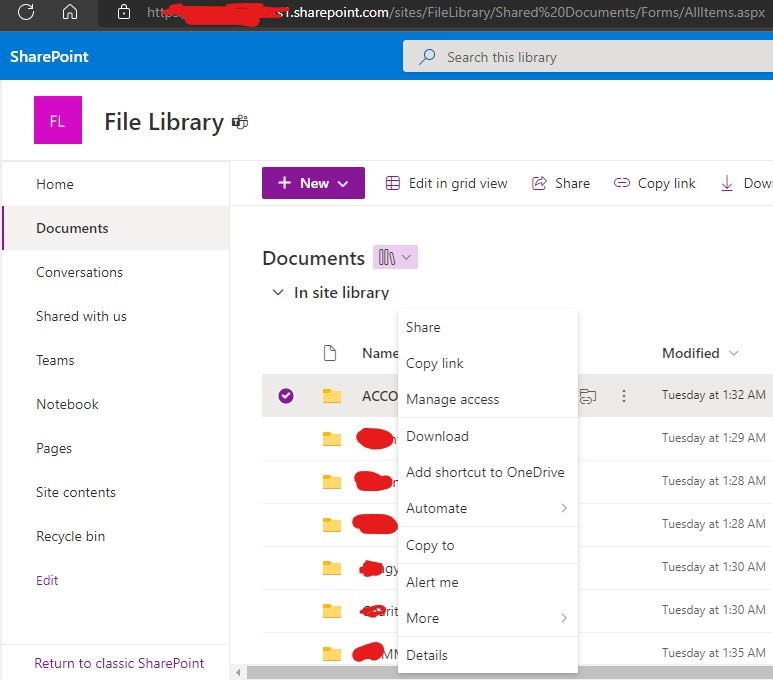This screenshot has height=680, width=773.
Task: Click folder icon in first 1:28 AM row
Action: point(332,481)
